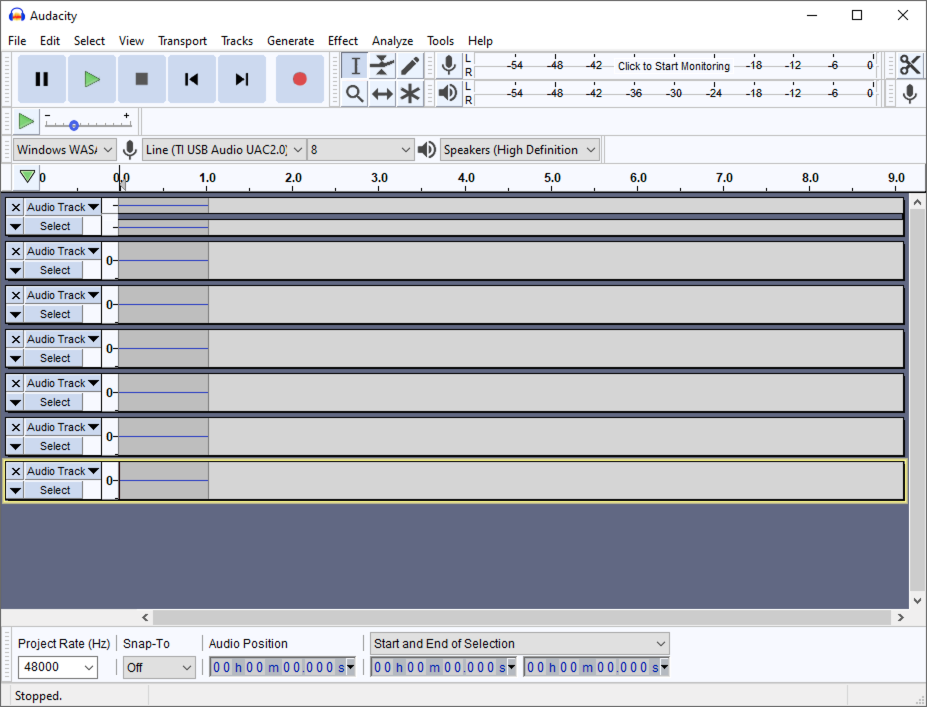Screen dimensions: 927x707
Task: Open the Generate menu
Action: click(290, 41)
